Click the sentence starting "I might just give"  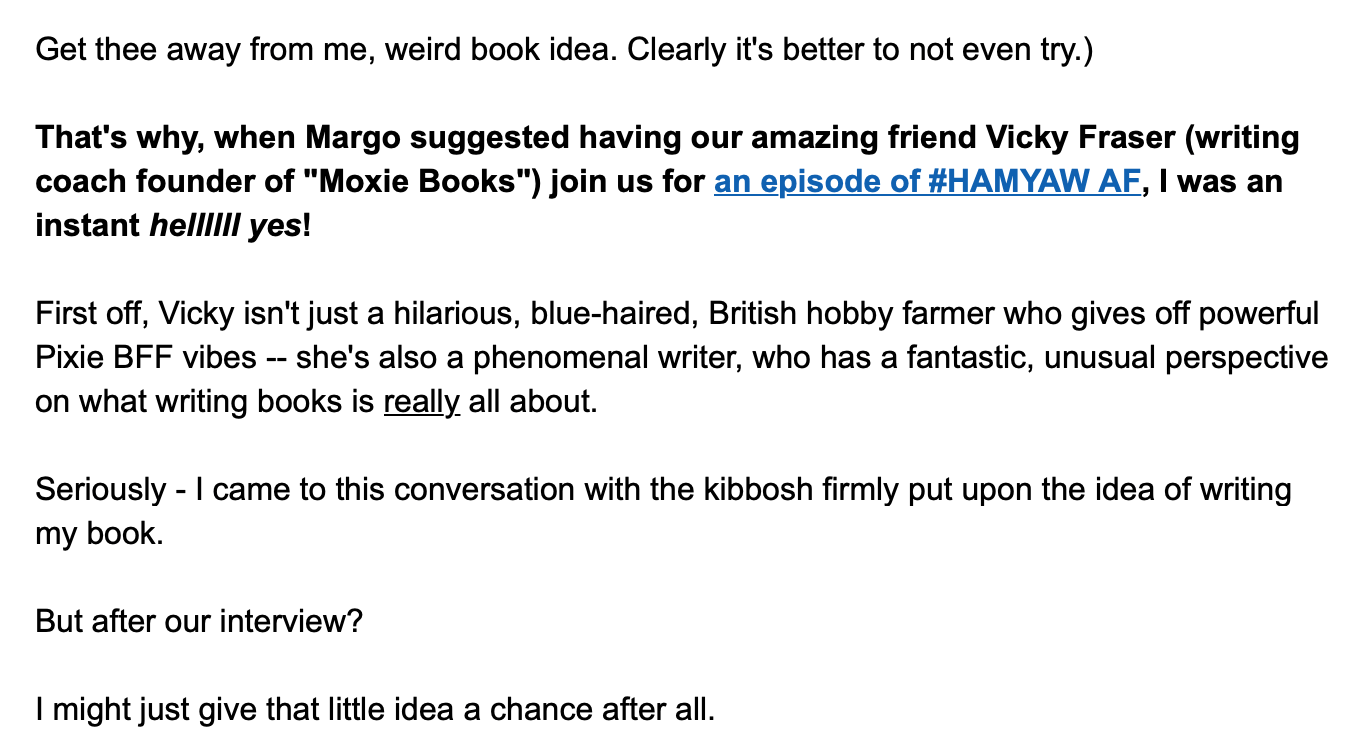pyautogui.click(x=376, y=710)
